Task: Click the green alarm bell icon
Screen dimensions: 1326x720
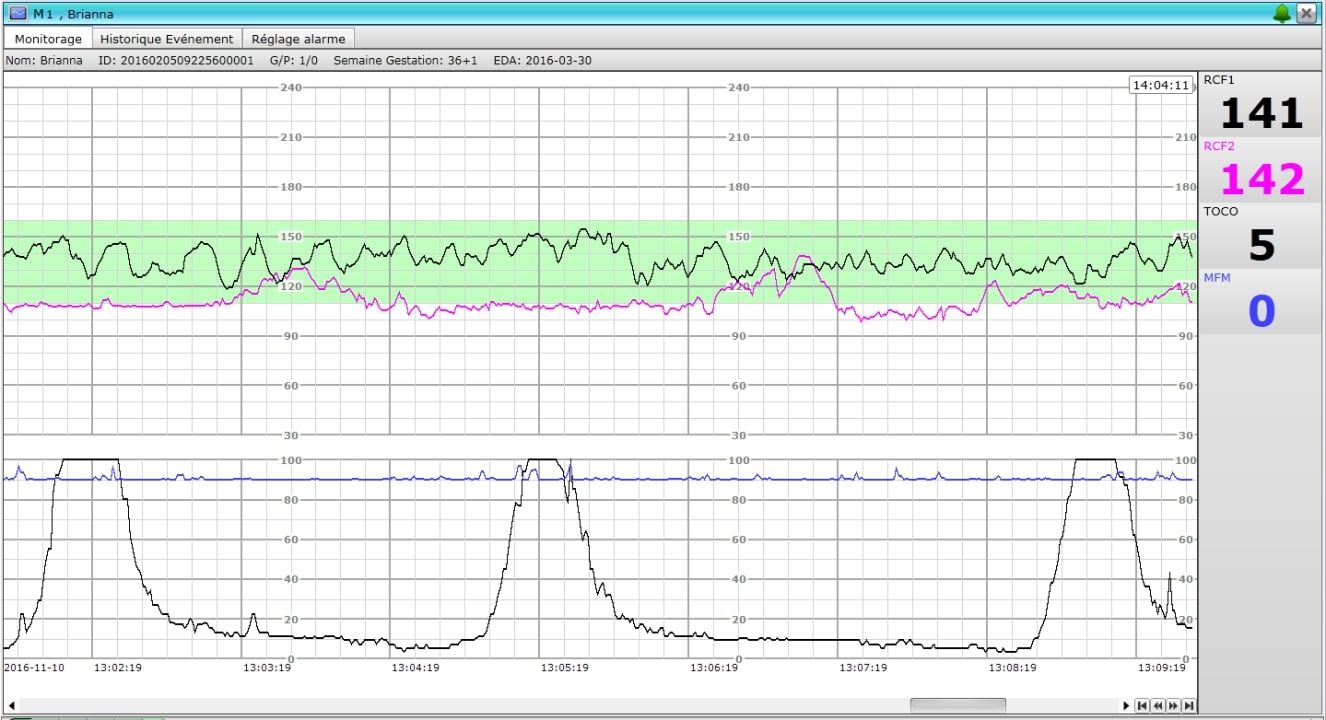Action: coord(1282,13)
